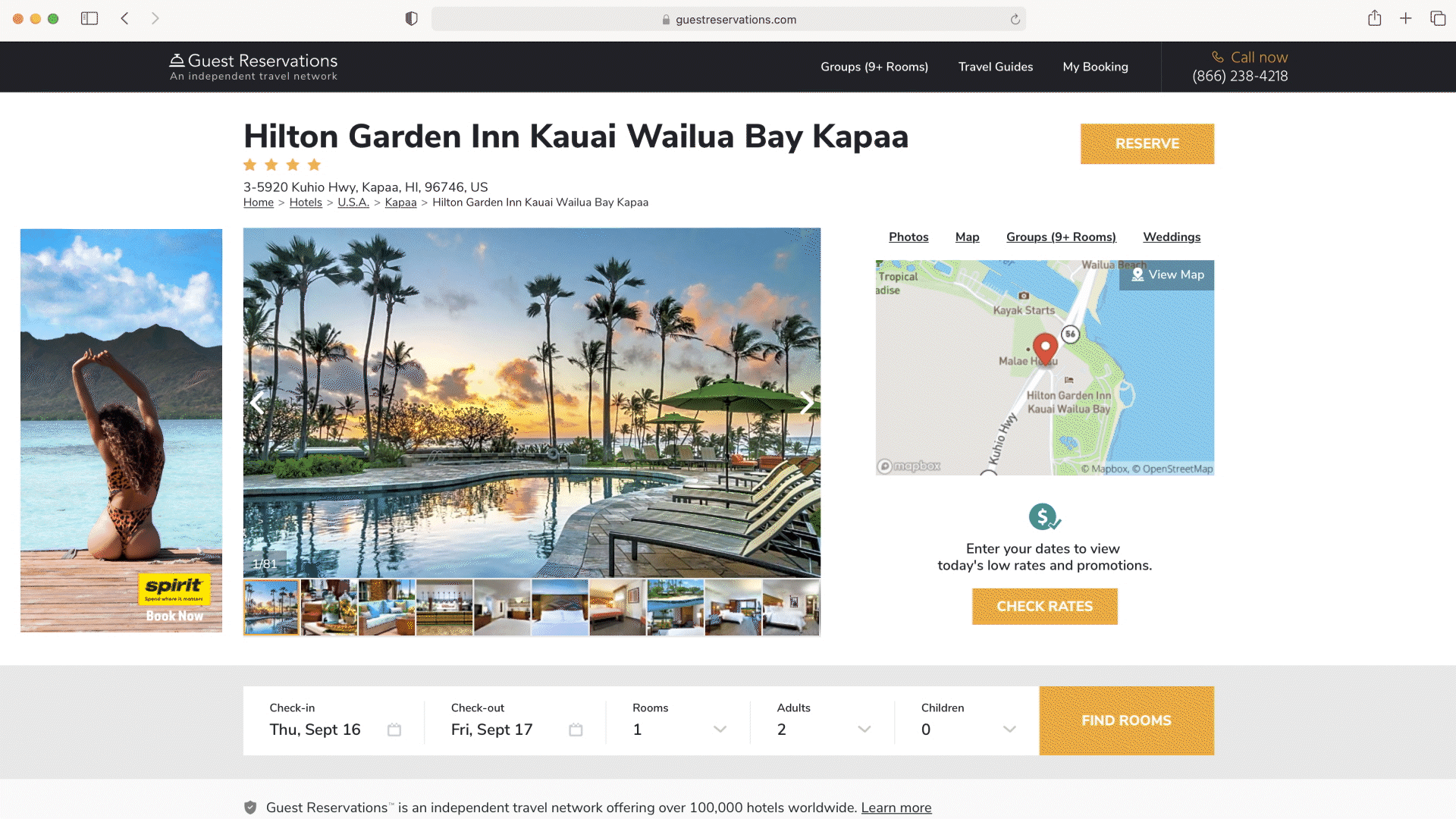The width and height of the screenshot is (1456, 819).
Task: Switch to the Weddings tab
Action: 1172,237
